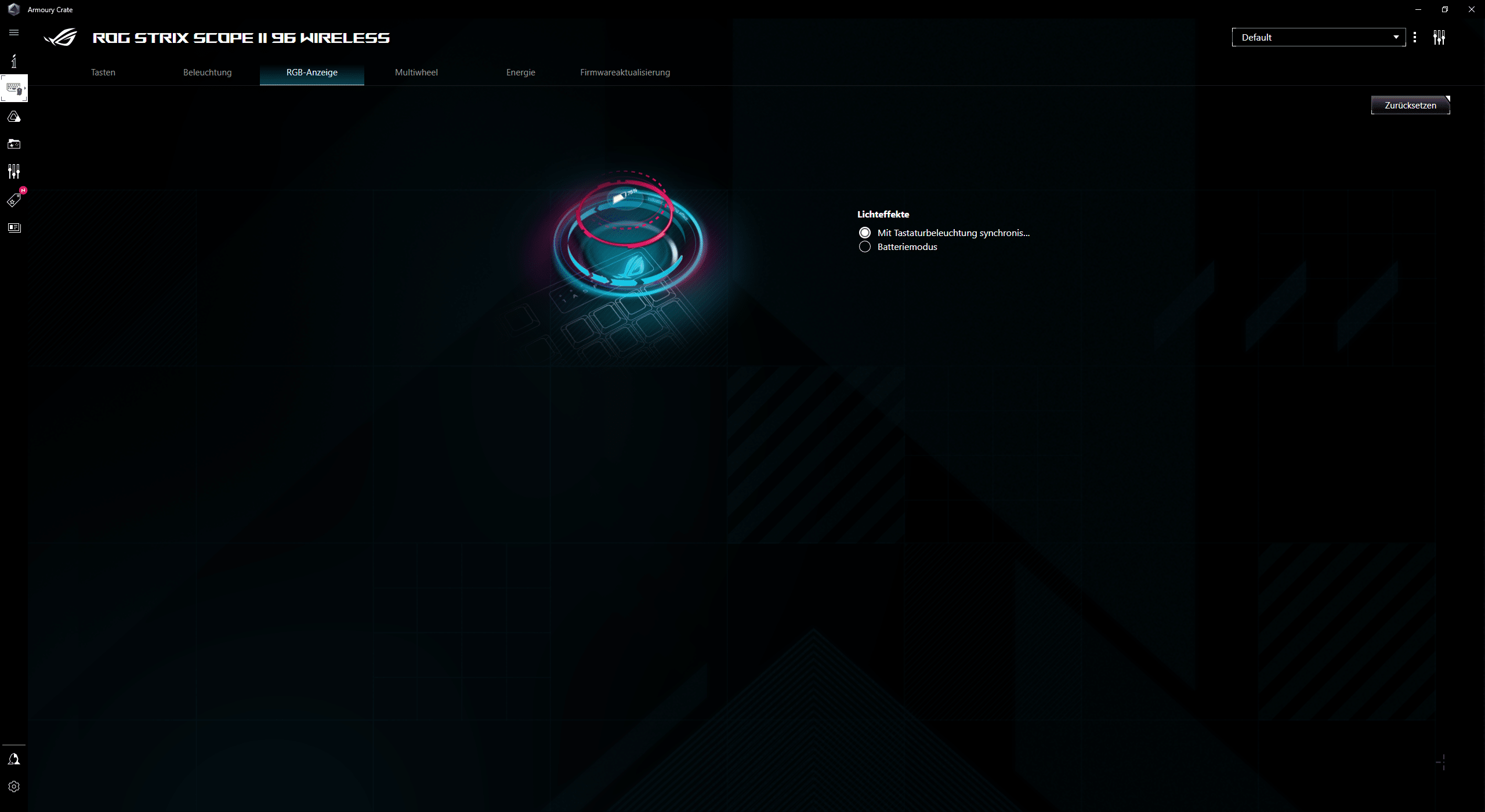Select Mit Tastaturbeleuchtung synchronisieren radio option
1485x812 pixels.
tap(865, 233)
